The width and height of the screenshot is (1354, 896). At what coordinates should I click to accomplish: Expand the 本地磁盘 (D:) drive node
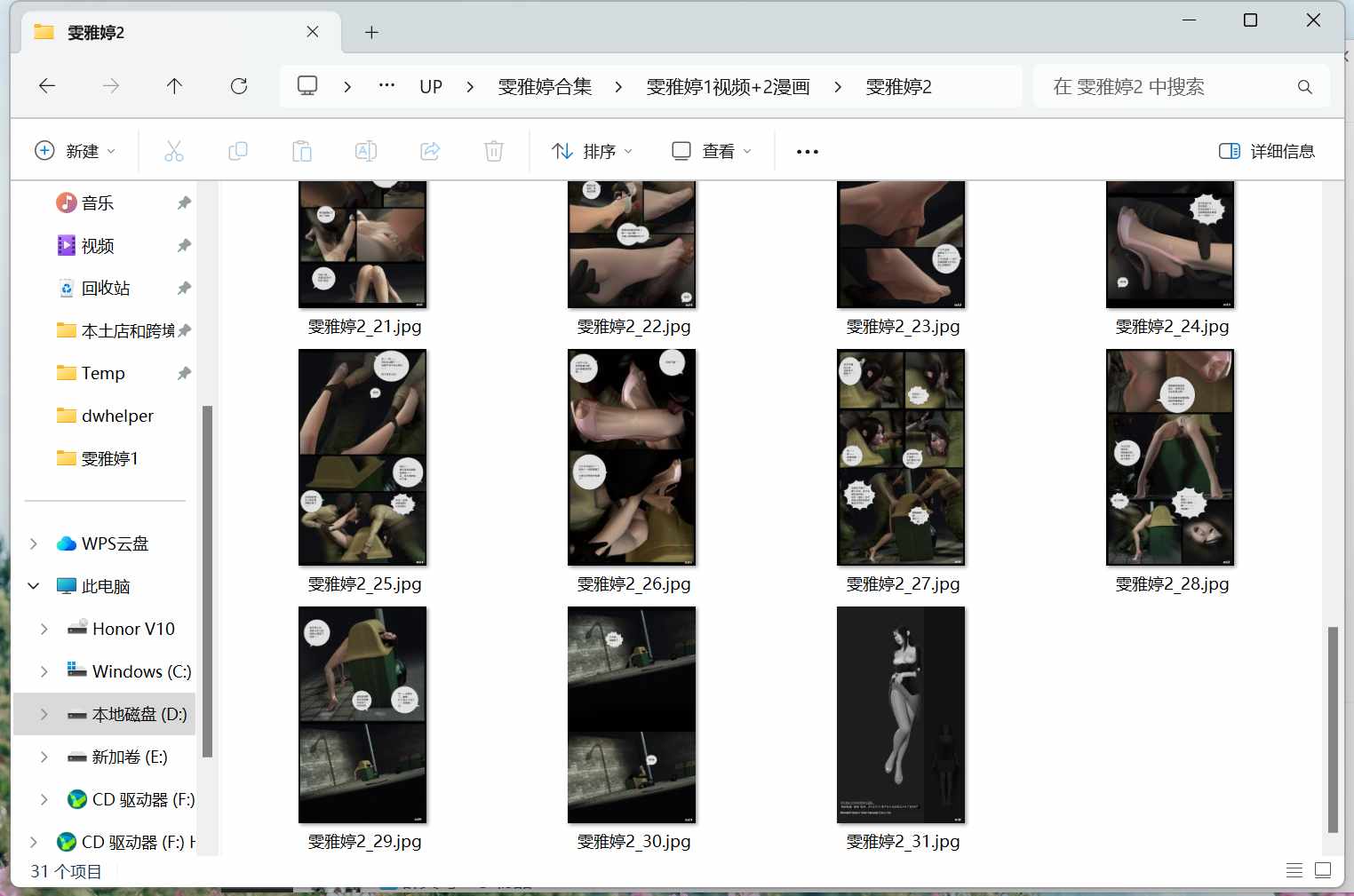(44, 715)
